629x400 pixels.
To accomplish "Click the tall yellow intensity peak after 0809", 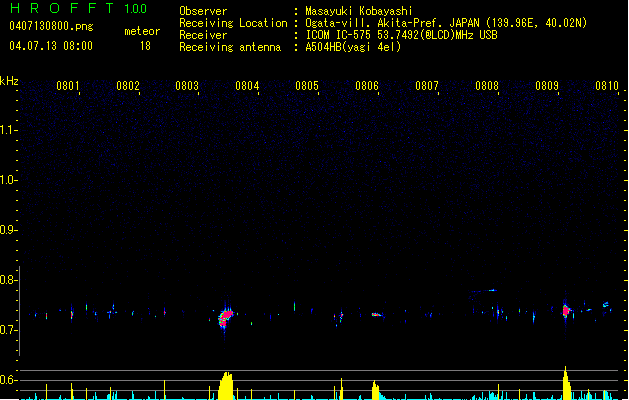I will (x=566, y=384).
